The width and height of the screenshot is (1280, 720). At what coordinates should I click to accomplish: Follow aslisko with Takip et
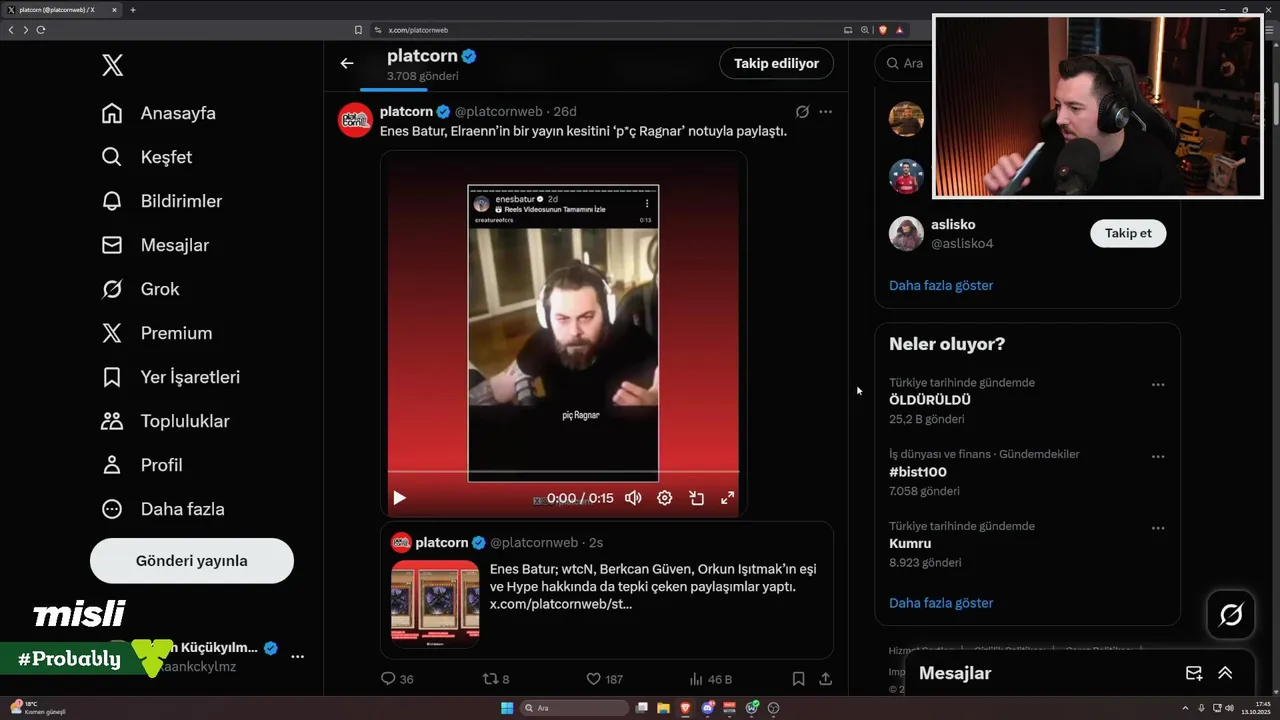1128,233
